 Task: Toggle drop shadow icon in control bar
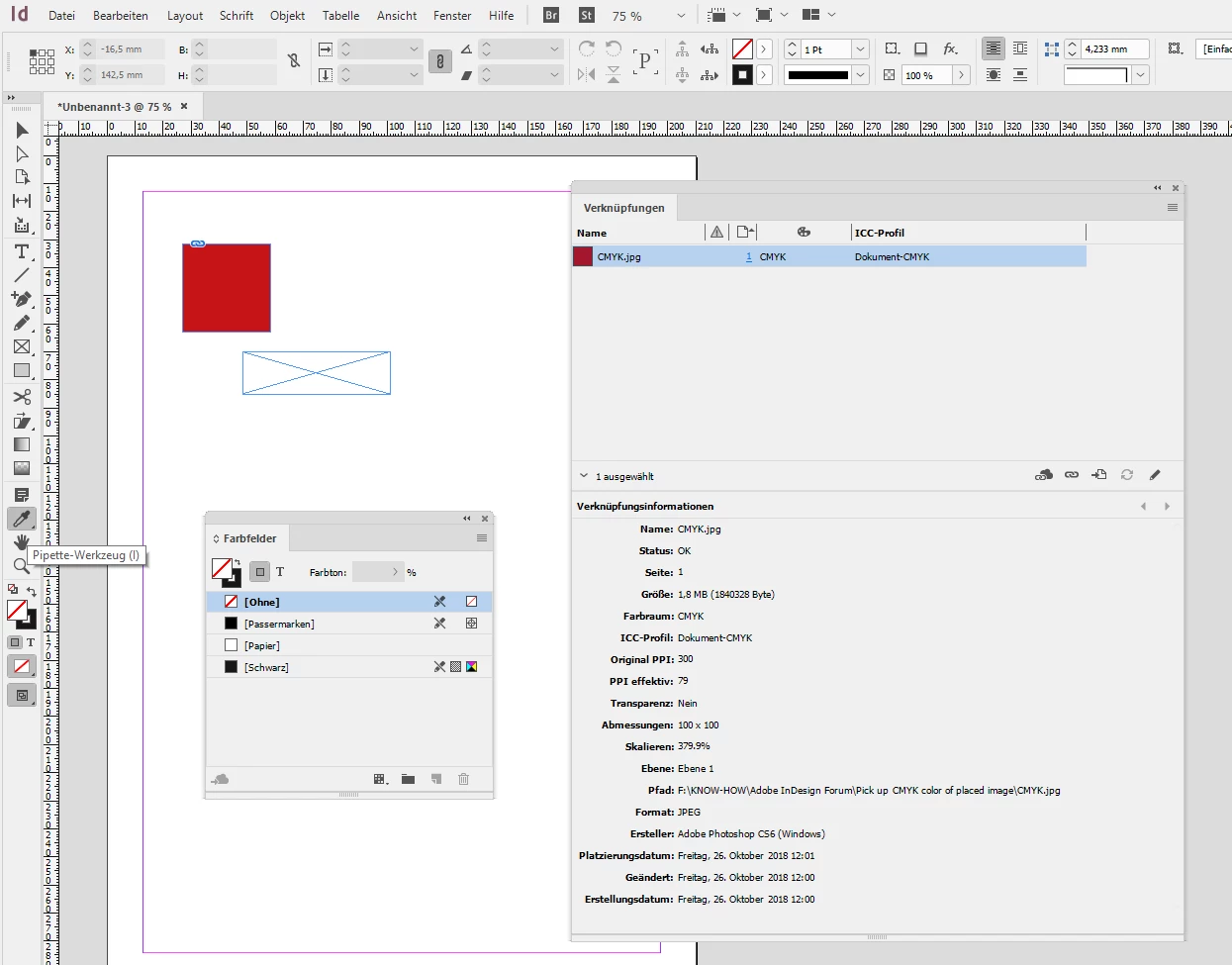click(x=920, y=48)
